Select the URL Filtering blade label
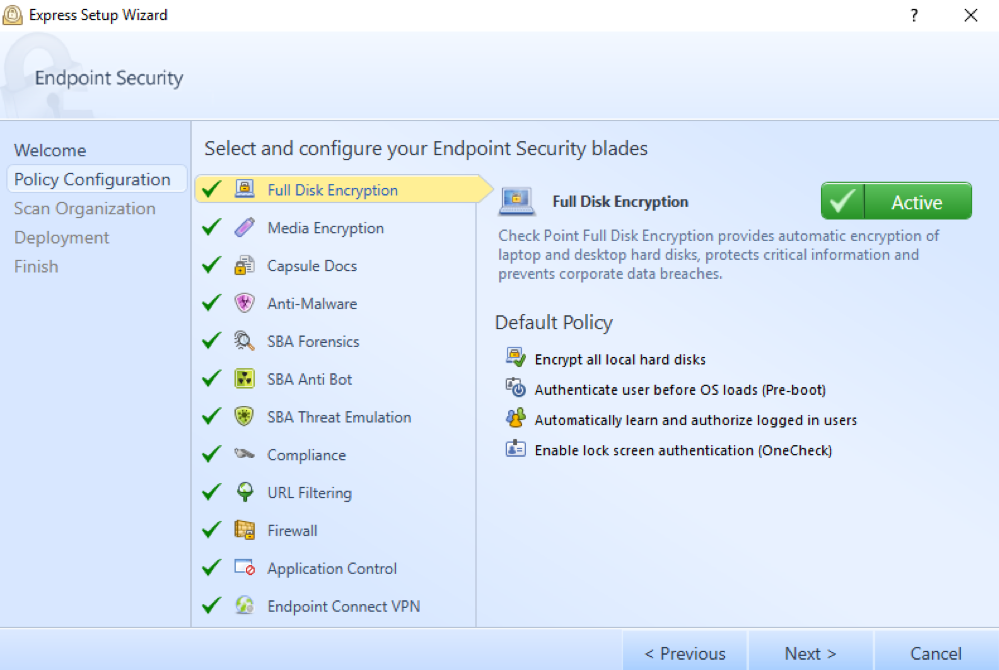999x670 pixels. tap(310, 493)
